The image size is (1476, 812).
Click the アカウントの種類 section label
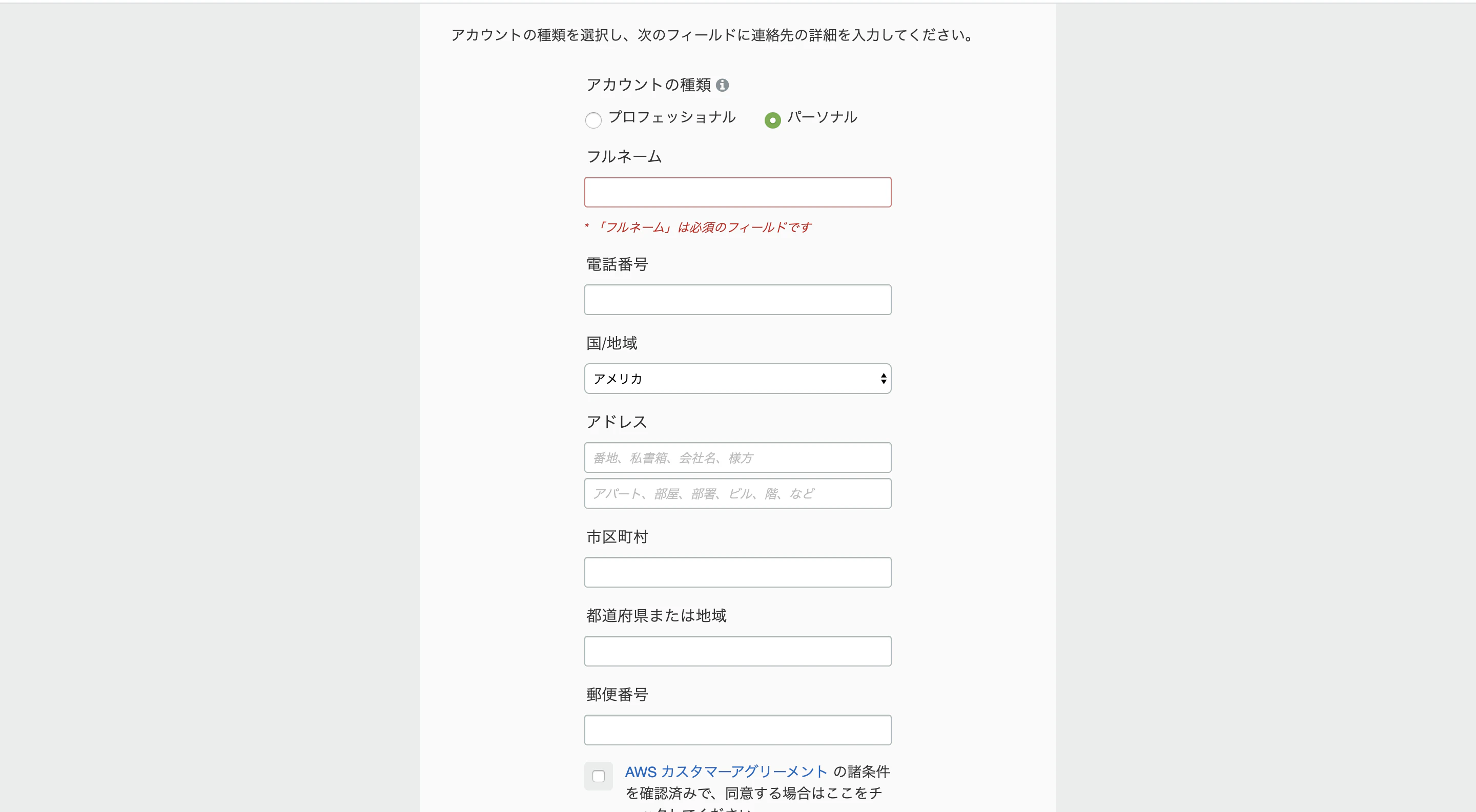click(x=648, y=85)
